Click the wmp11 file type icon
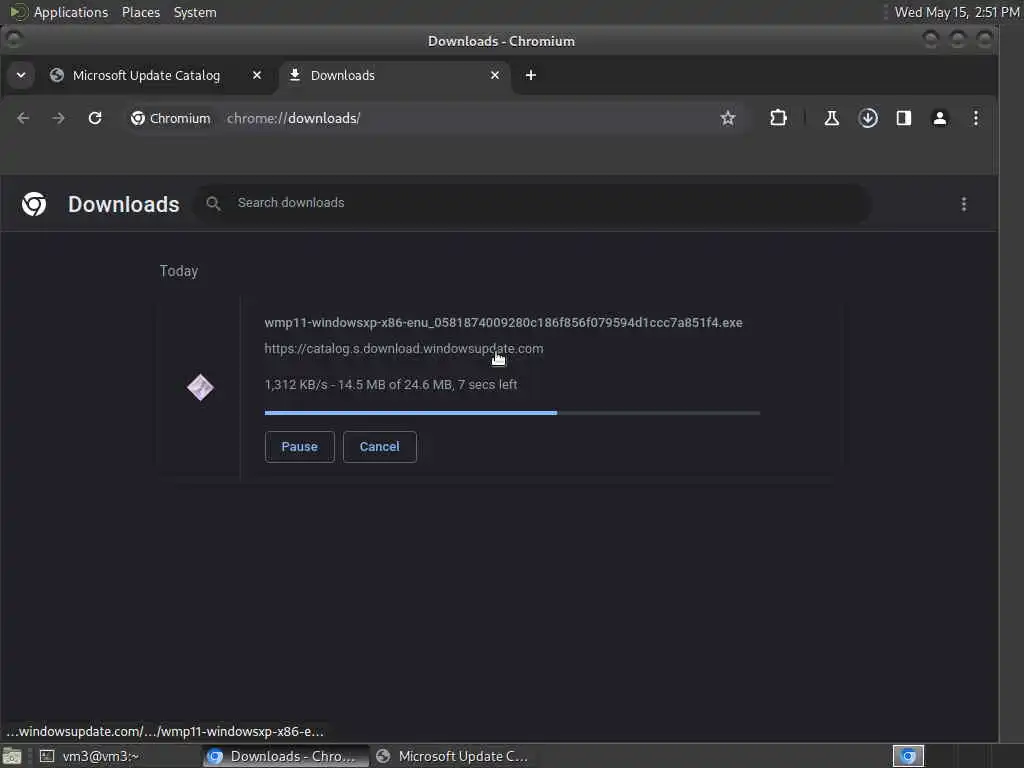This screenshot has height=768, width=1024. click(x=200, y=387)
